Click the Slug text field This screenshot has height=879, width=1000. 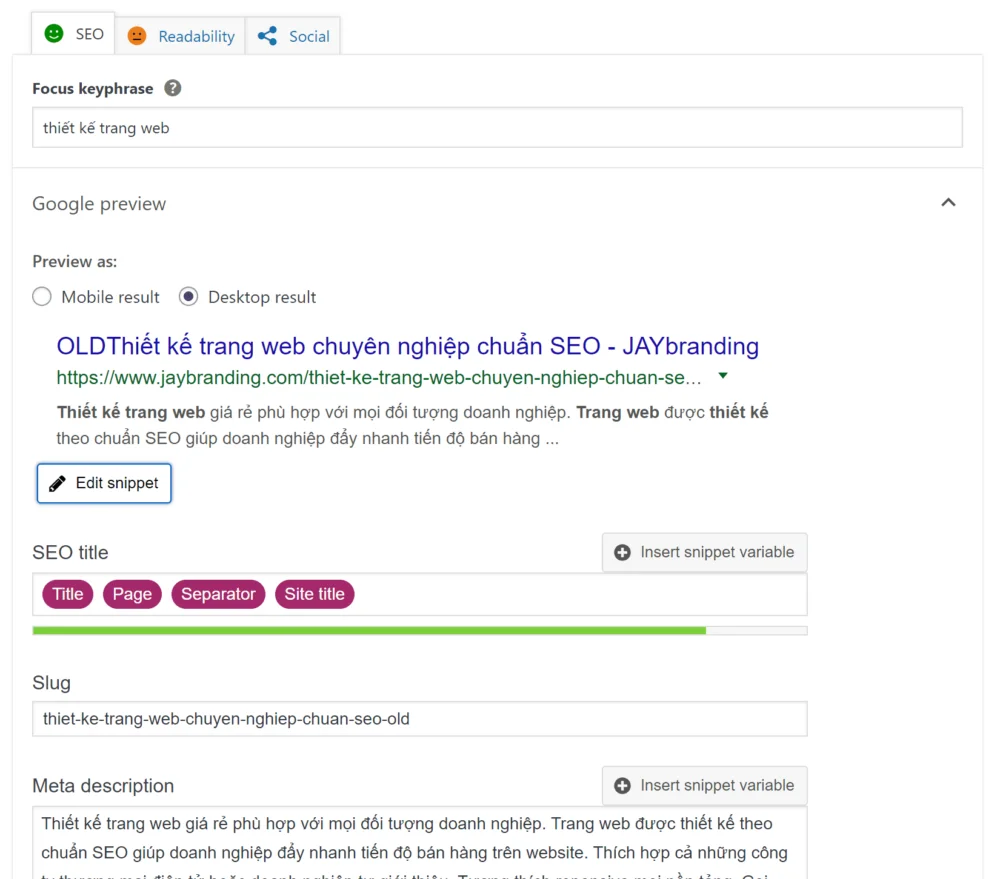tap(420, 719)
